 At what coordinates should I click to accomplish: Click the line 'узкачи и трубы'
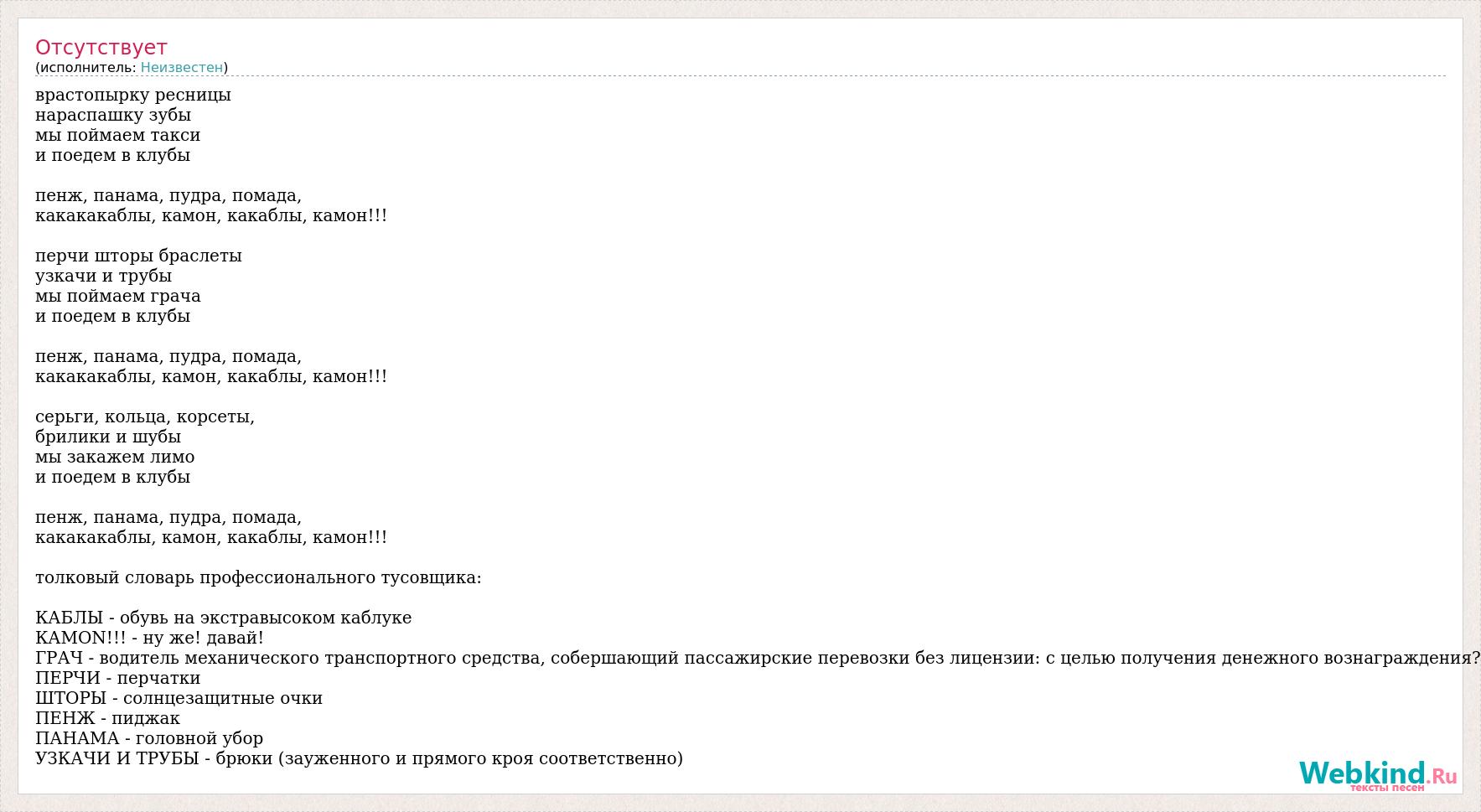coord(104,276)
